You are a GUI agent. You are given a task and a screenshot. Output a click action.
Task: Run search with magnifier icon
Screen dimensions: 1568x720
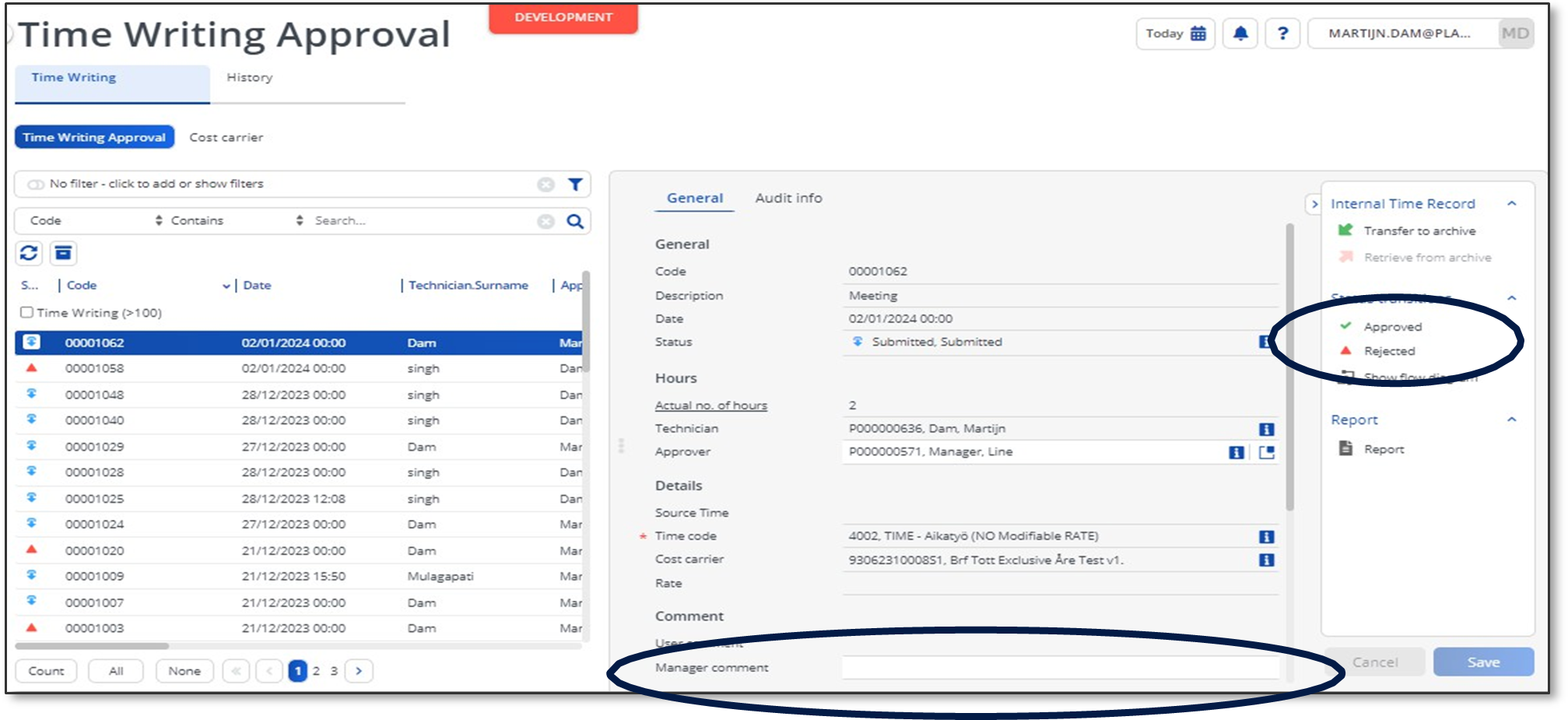[575, 221]
